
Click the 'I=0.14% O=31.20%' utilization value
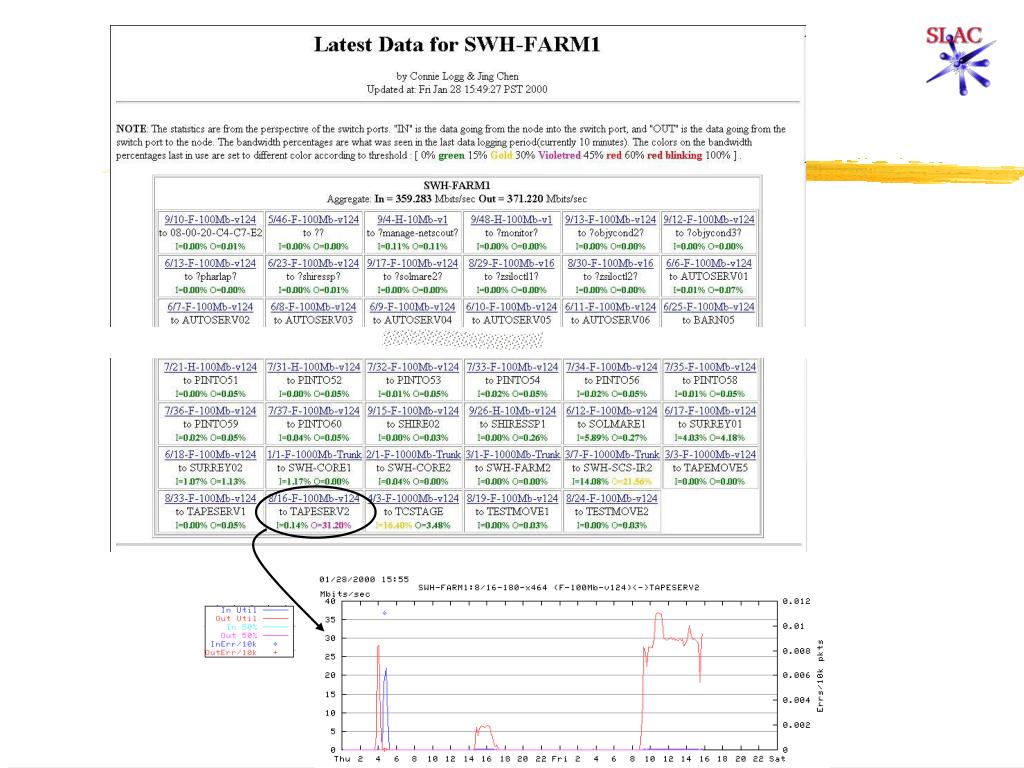click(x=313, y=525)
